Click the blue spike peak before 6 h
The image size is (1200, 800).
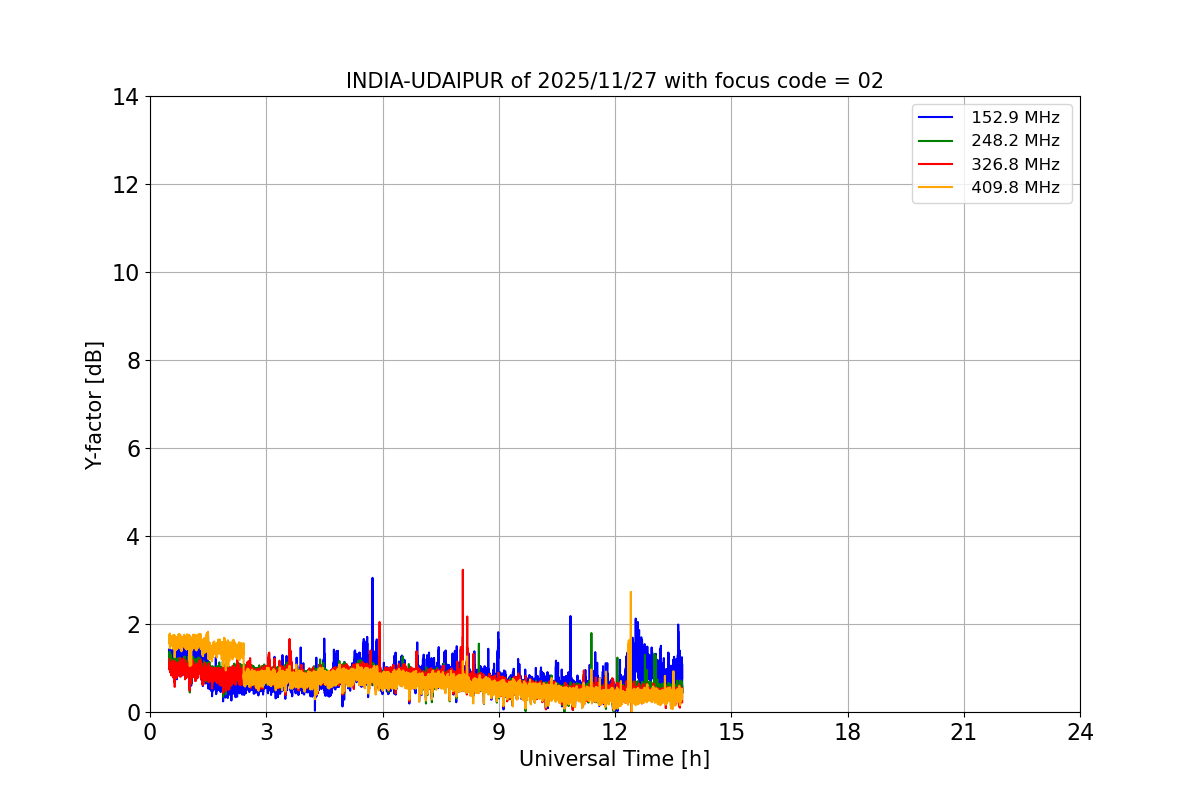pyautogui.click(x=372, y=579)
